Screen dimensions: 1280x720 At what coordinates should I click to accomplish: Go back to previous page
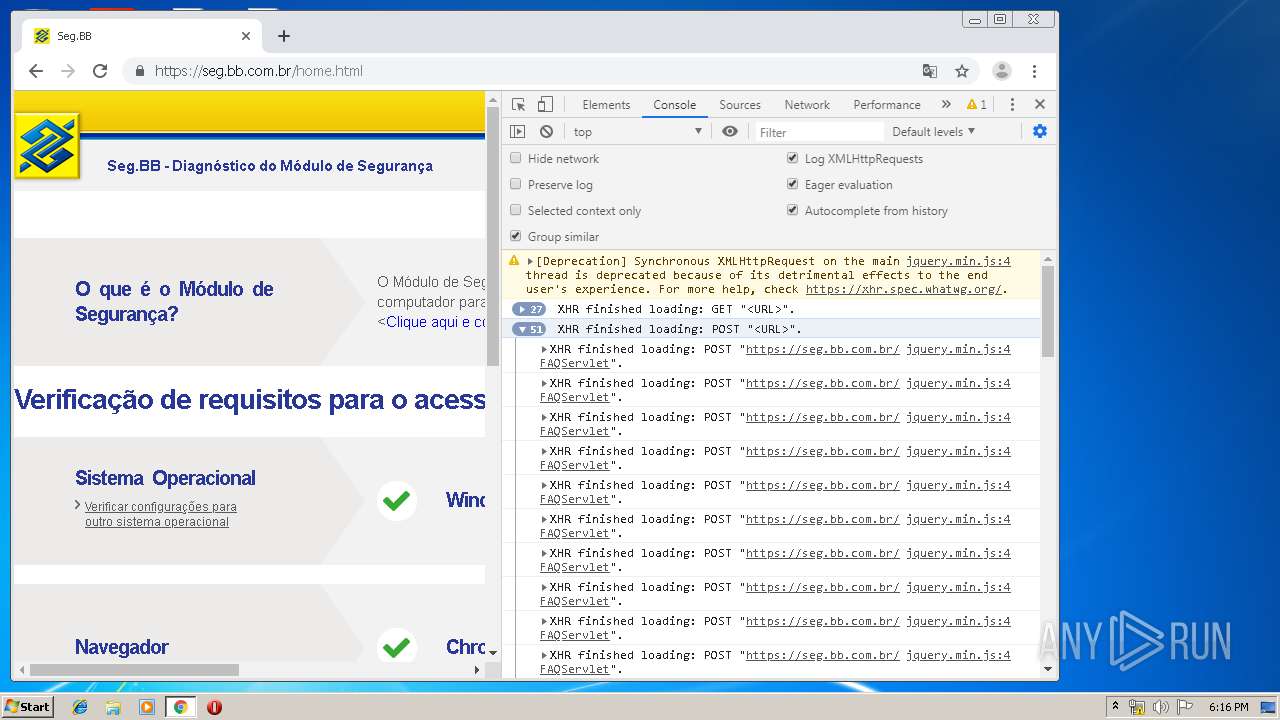pos(36,71)
